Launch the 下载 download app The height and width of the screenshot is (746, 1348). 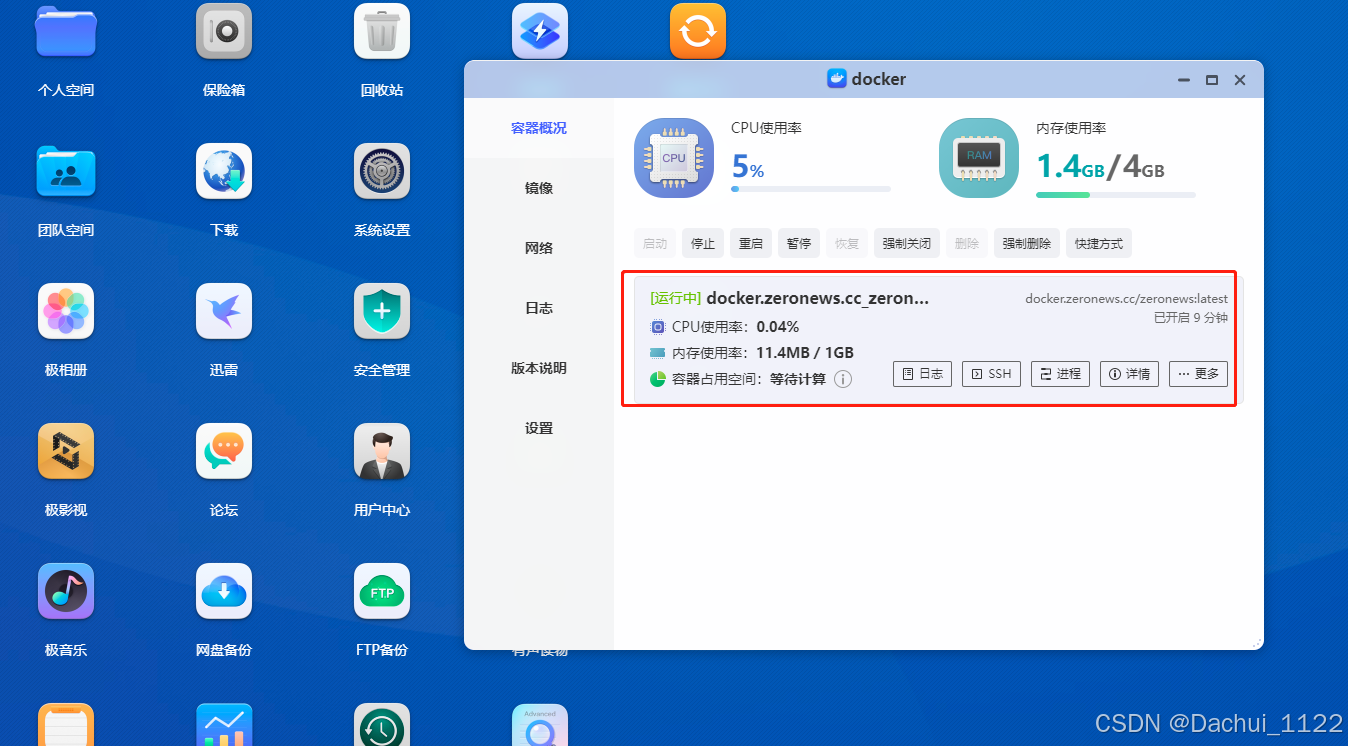224,171
